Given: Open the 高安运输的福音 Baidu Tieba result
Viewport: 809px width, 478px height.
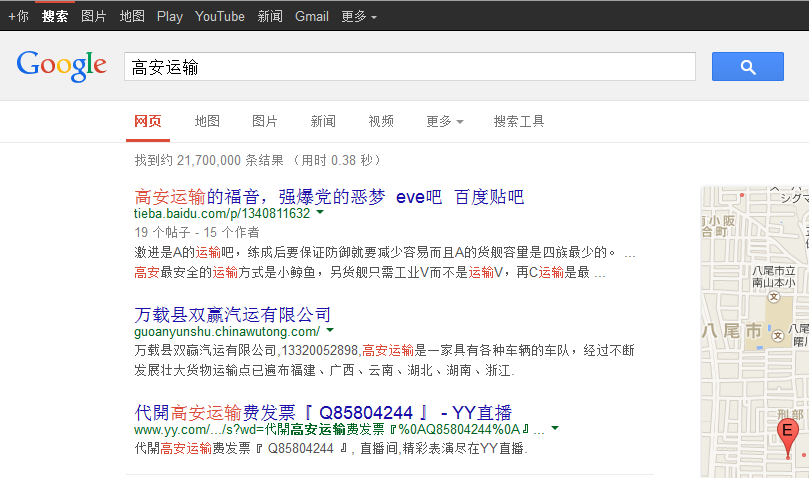Looking at the screenshot, I should coord(329,196).
